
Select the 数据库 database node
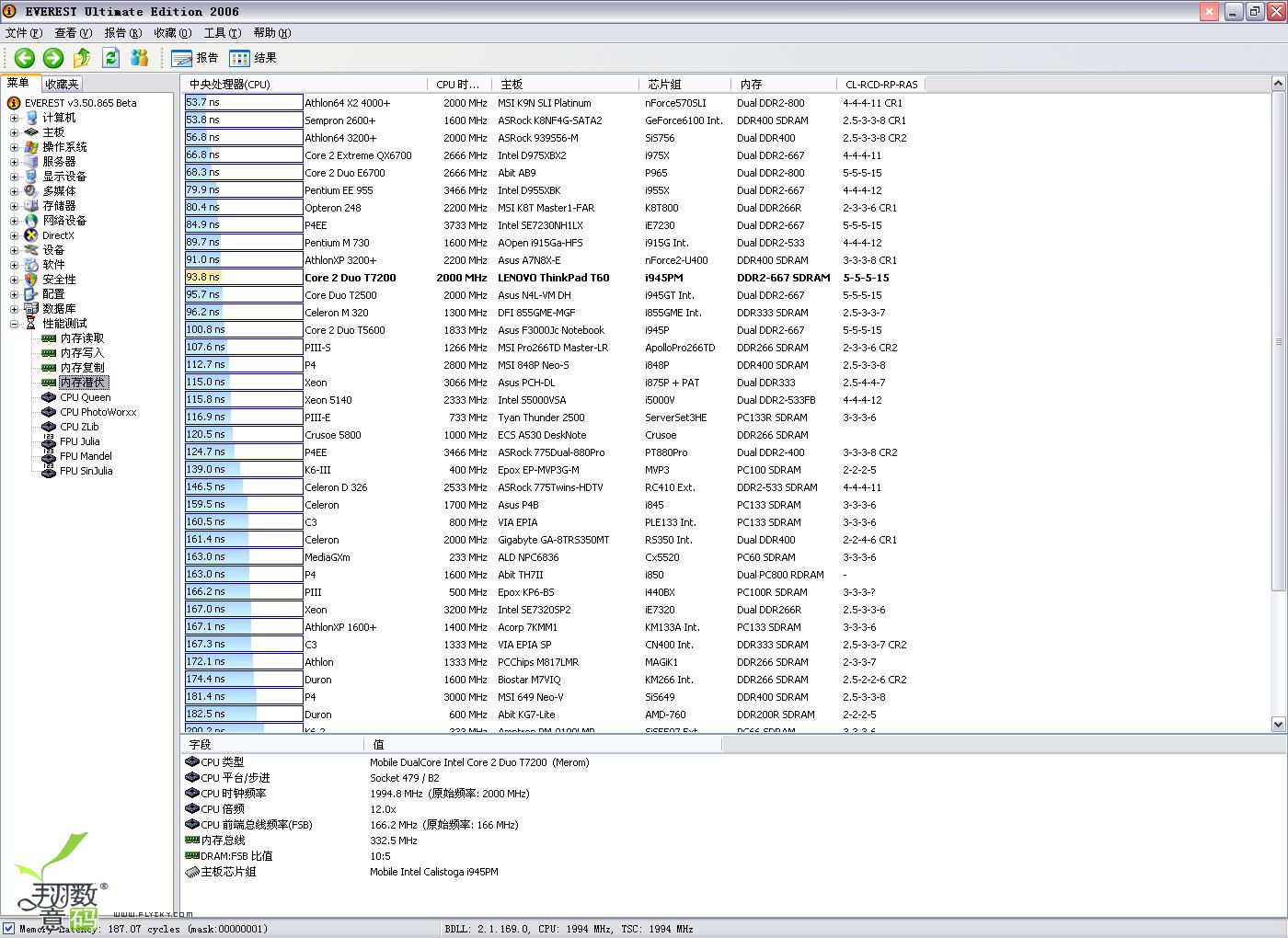pos(59,309)
